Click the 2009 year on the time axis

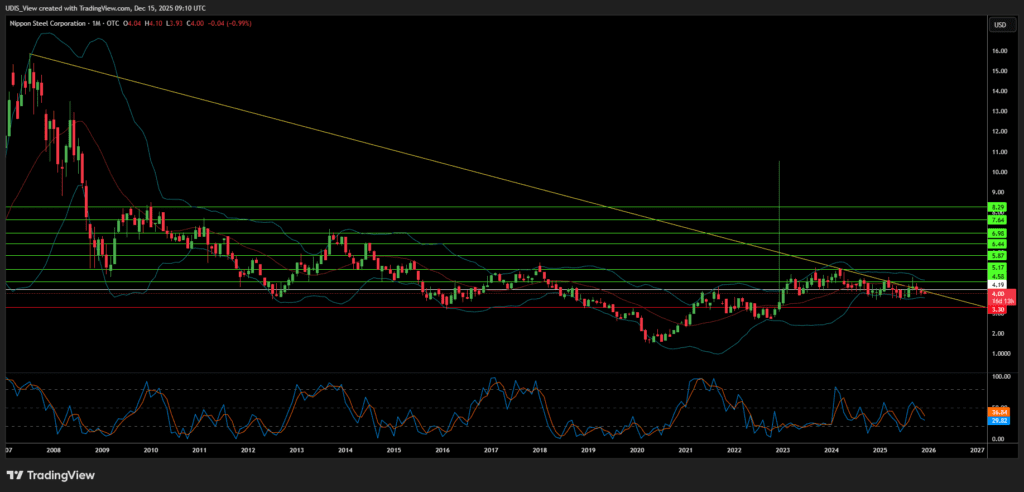pos(101,451)
